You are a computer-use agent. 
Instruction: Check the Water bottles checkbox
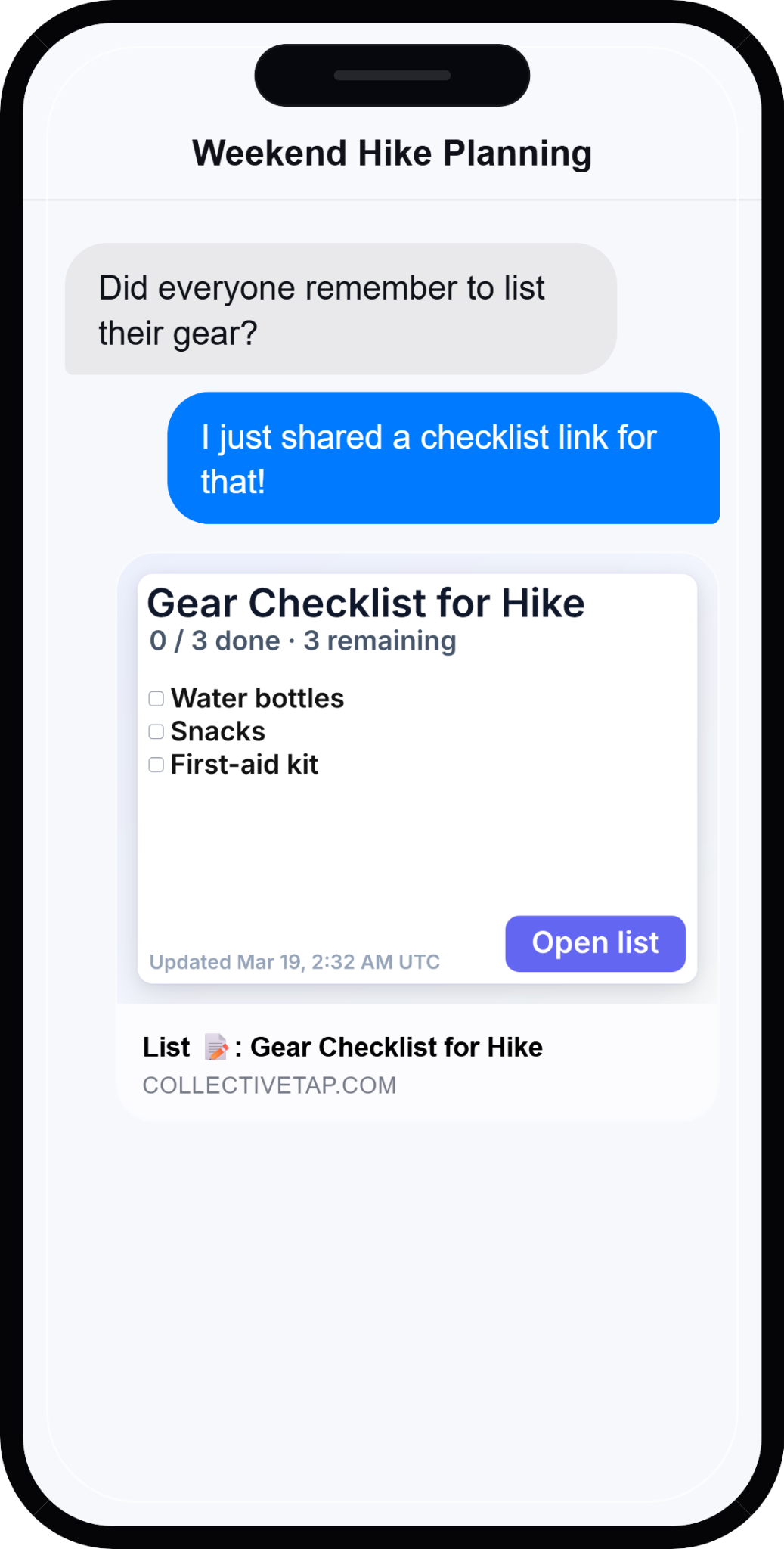156,699
